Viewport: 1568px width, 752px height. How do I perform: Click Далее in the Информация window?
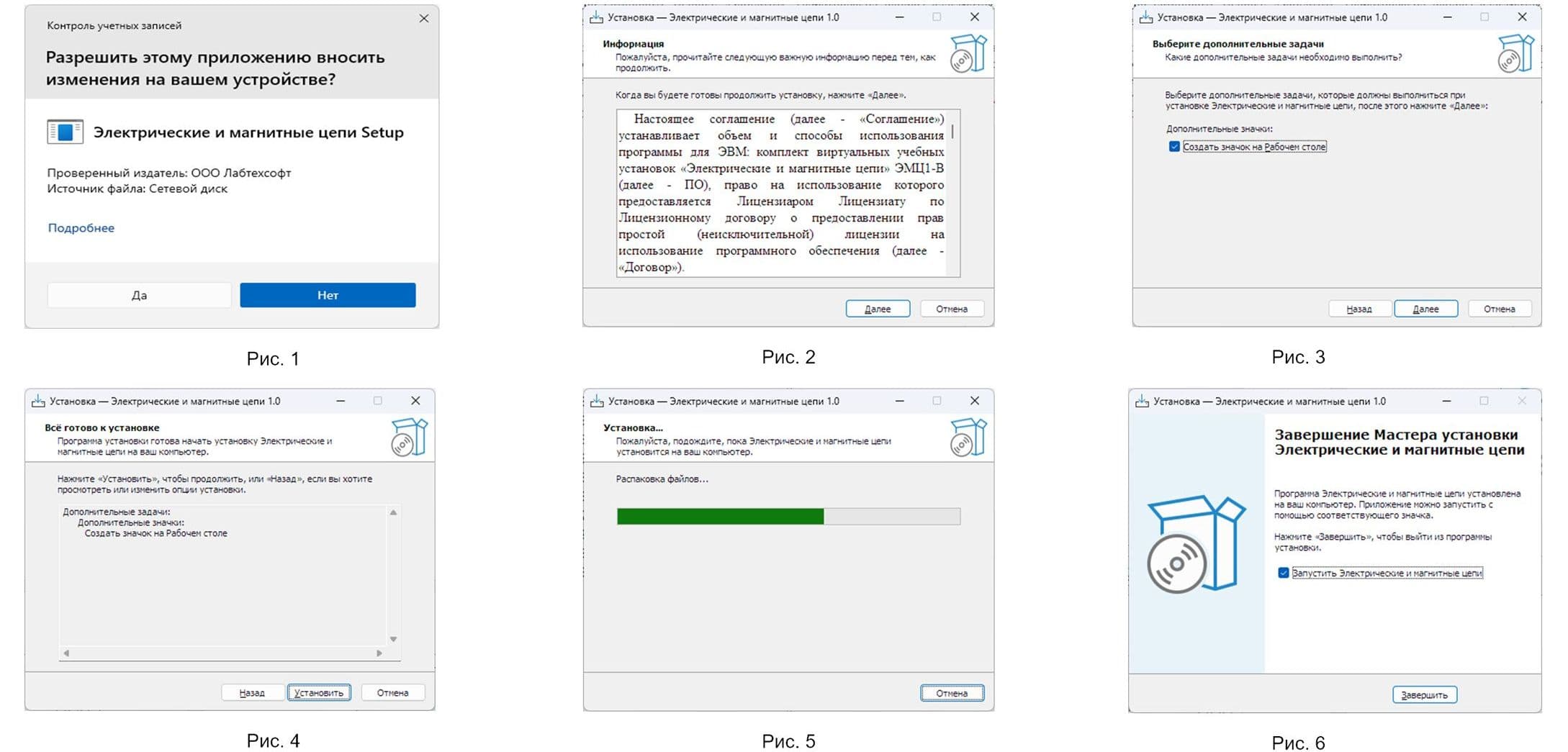[x=878, y=309]
